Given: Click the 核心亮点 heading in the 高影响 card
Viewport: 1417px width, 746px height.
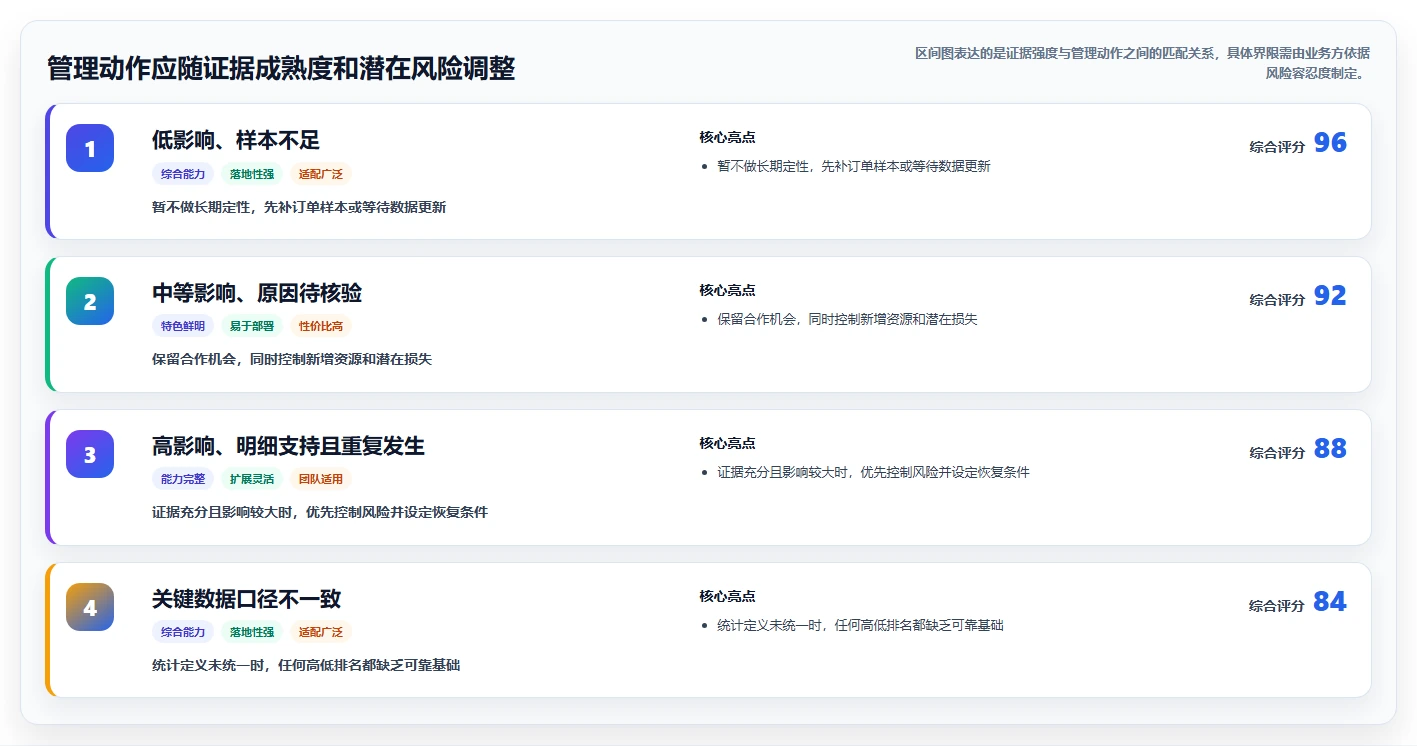Looking at the screenshot, I should click(x=727, y=443).
